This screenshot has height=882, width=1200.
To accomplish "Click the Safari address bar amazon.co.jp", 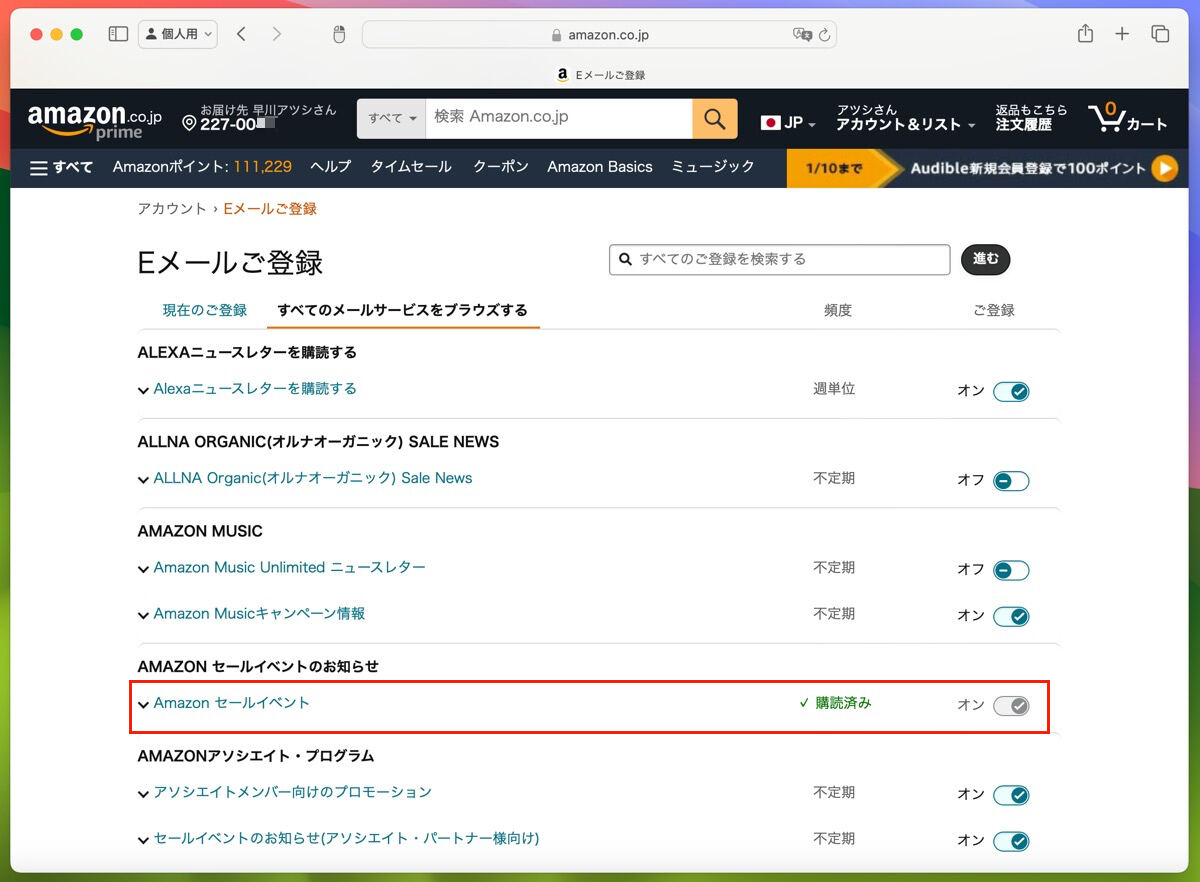I will (x=599, y=35).
